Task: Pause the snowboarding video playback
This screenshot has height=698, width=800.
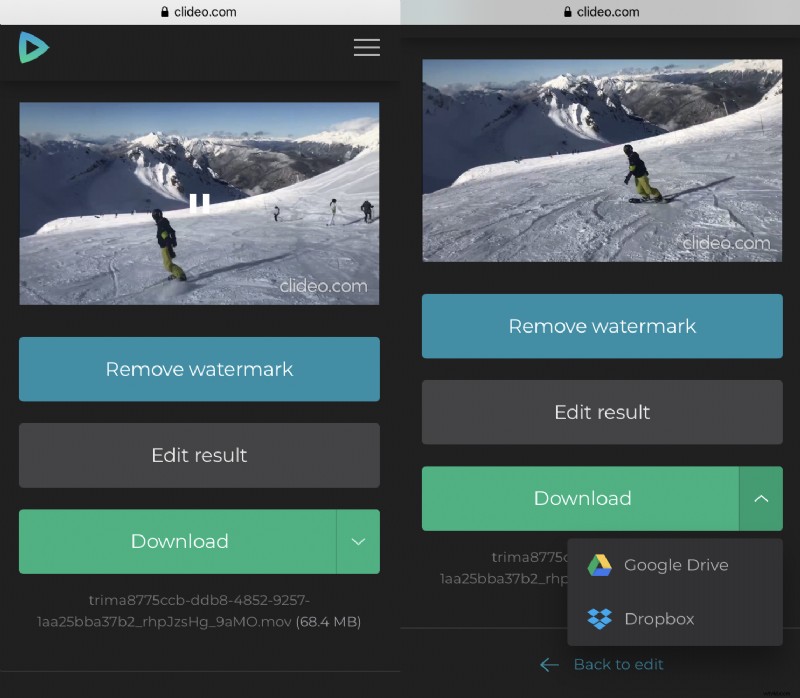Action: pyautogui.click(x=199, y=201)
